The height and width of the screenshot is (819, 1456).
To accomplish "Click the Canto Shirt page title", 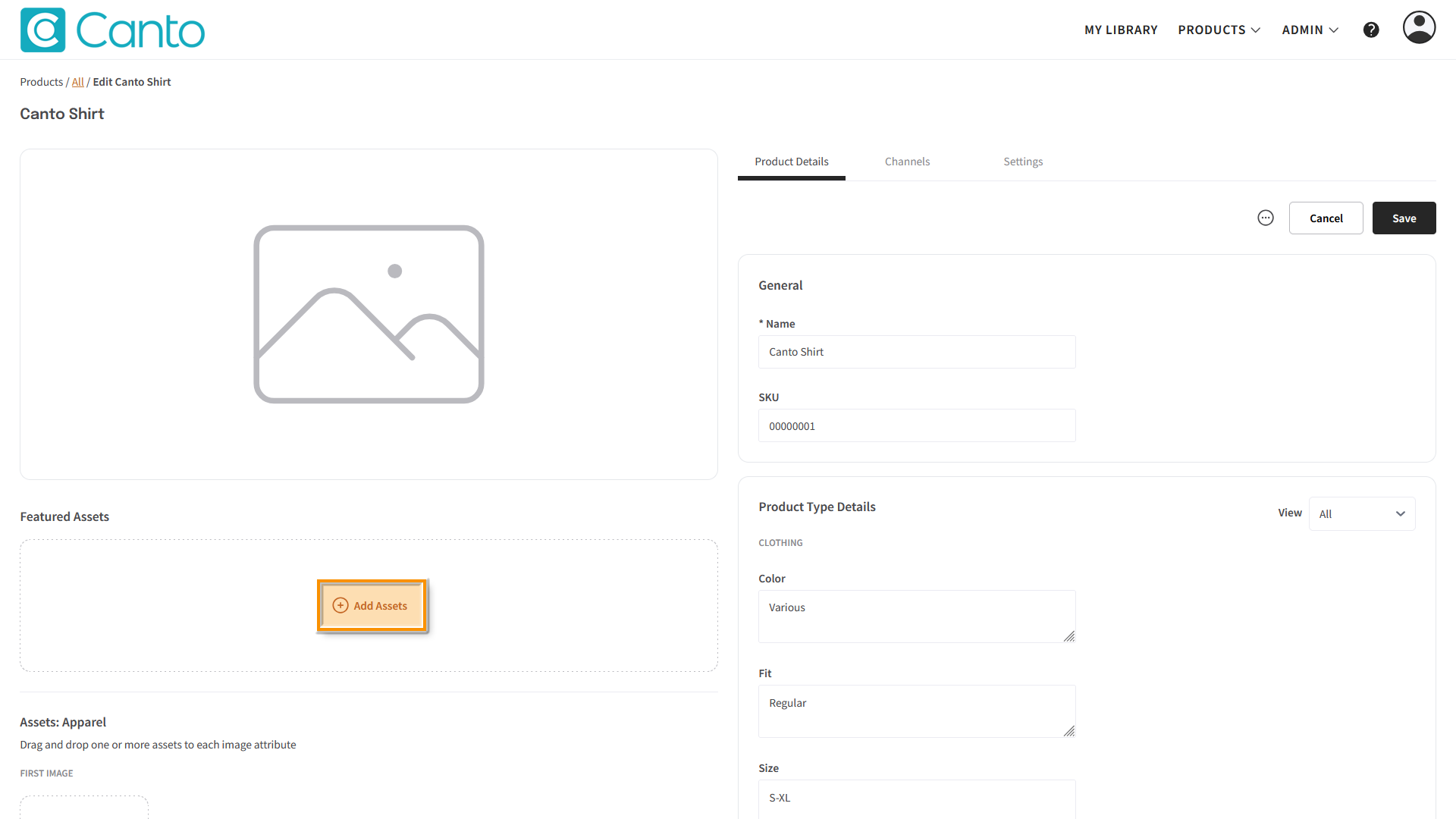I will point(62,114).
